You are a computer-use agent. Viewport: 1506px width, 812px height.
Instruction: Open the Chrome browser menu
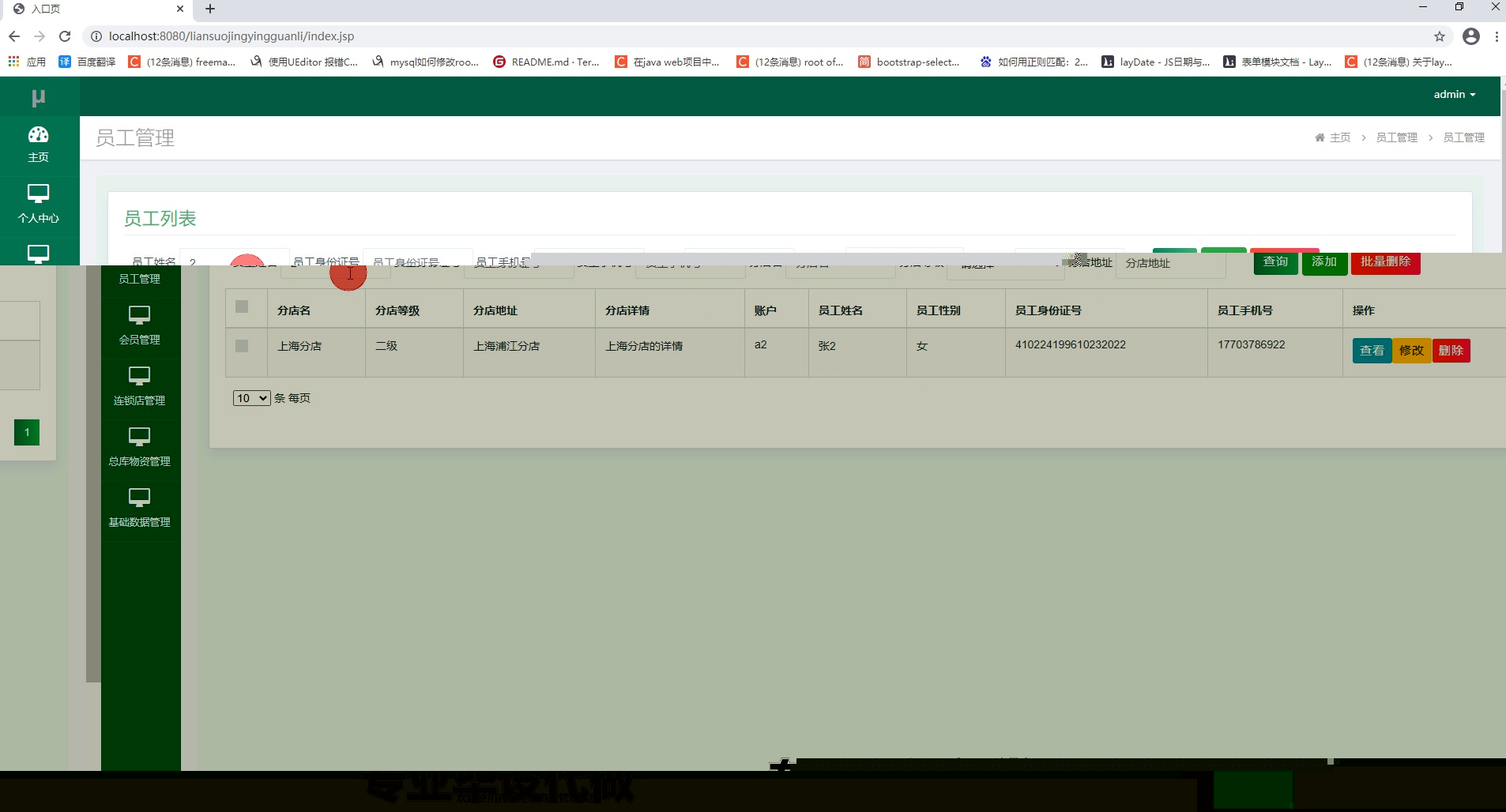tap(1496, 36)
